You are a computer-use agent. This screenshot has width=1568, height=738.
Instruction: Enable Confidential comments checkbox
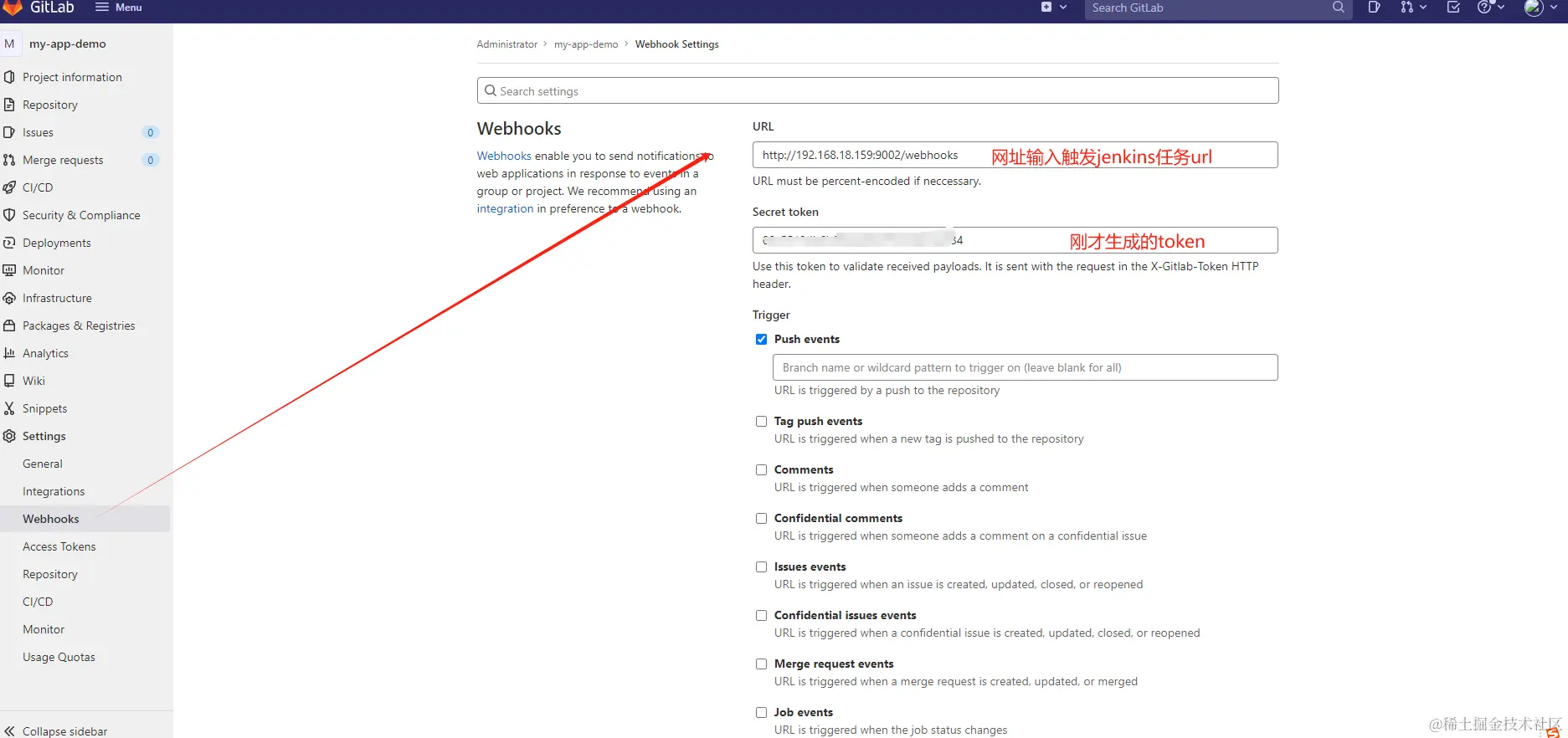point(761,518)
